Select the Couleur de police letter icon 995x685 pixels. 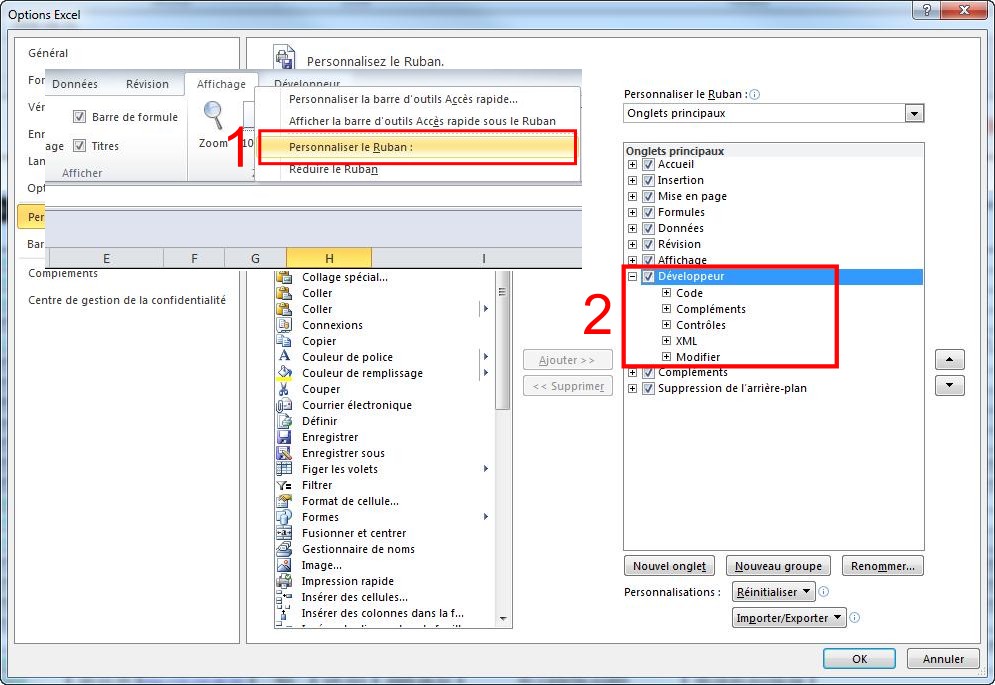point(284,357)
